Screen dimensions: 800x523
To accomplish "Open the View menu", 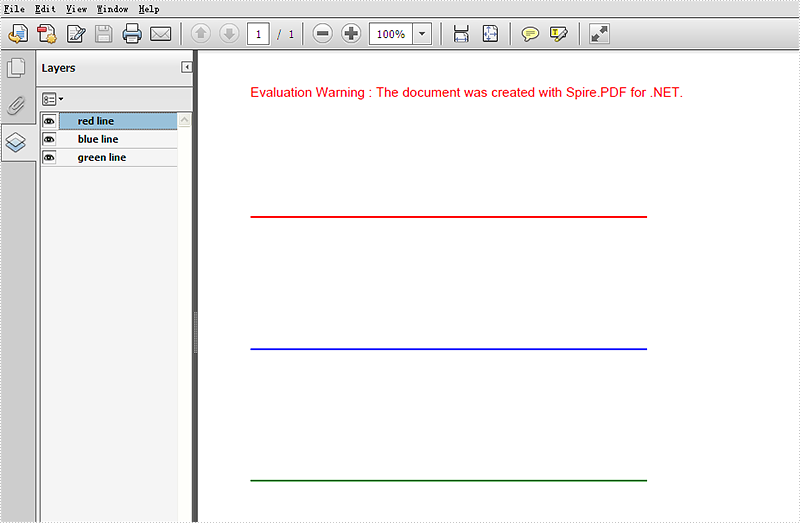I will [x=76, y=9].
